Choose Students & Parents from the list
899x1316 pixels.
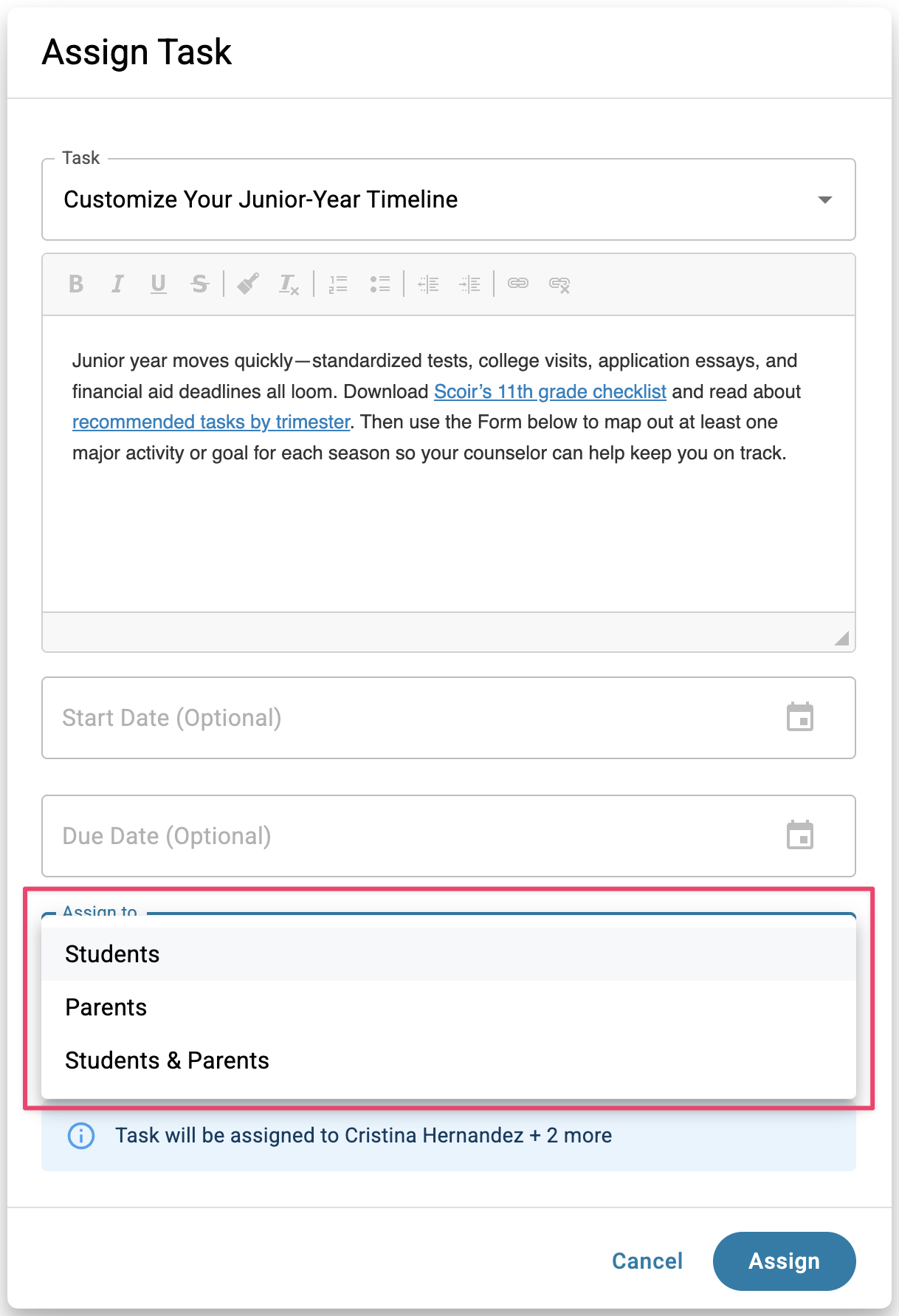pos(167,1060)
